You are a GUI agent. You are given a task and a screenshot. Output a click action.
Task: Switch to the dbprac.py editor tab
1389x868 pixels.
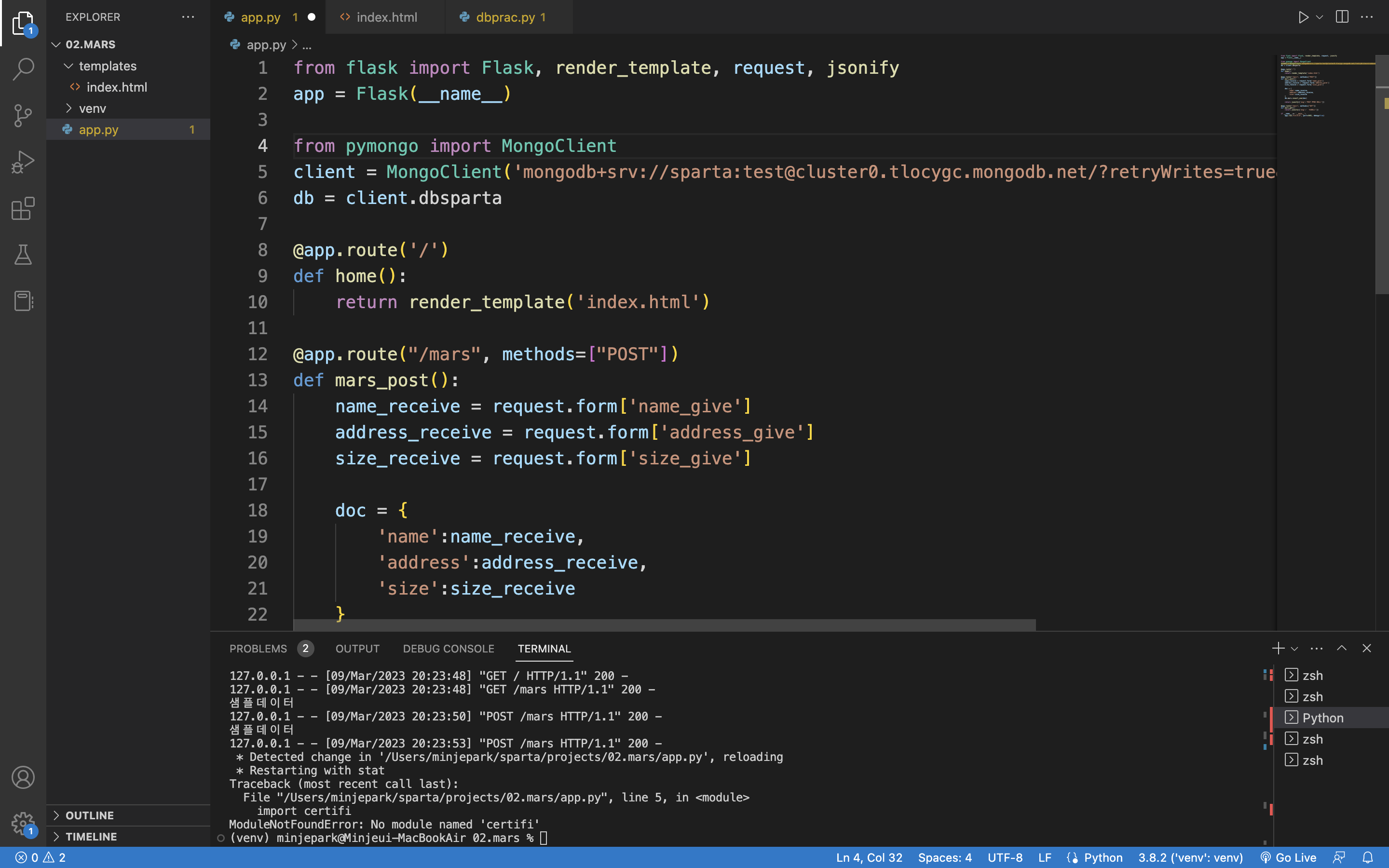tap(510, 17)
